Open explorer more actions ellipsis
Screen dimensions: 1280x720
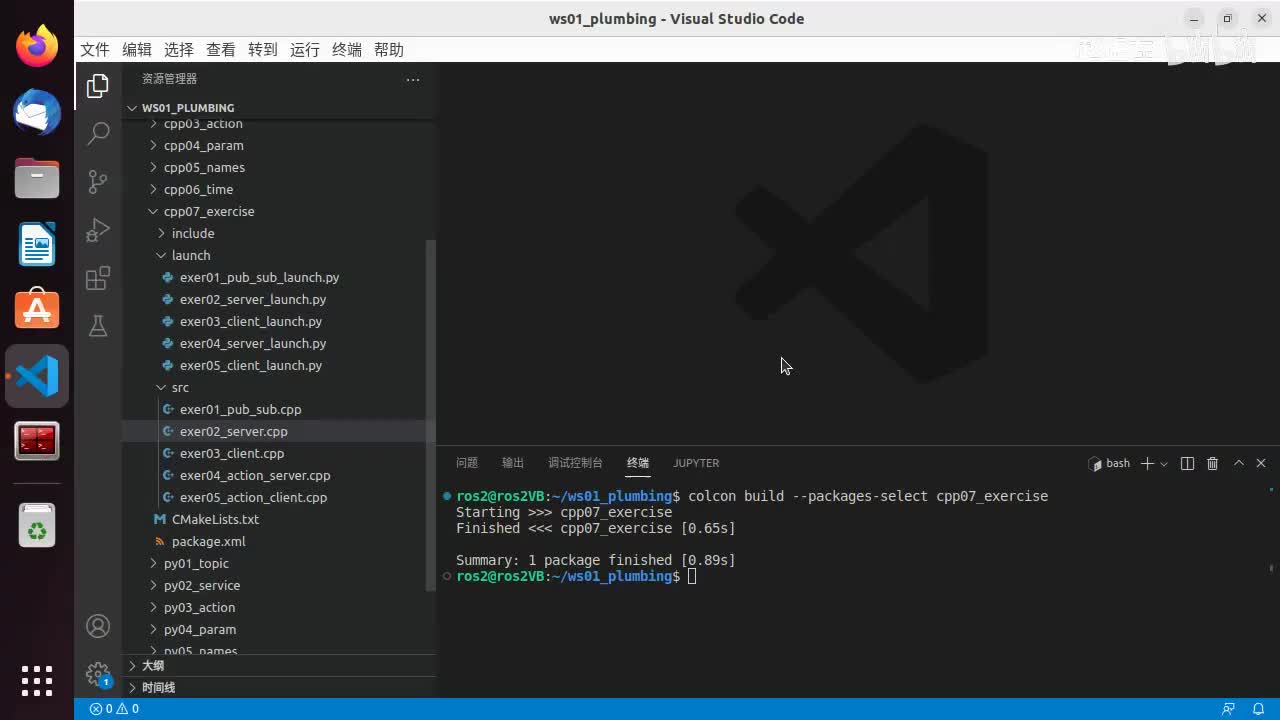[413, 79]
